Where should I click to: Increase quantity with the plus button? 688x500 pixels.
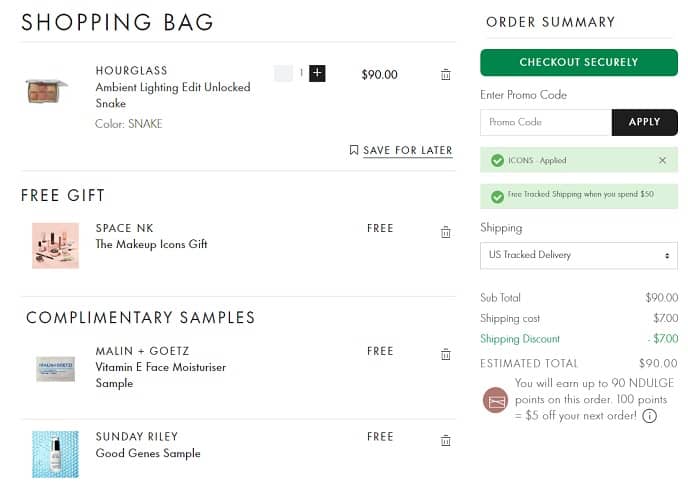(x=317, y=73)
